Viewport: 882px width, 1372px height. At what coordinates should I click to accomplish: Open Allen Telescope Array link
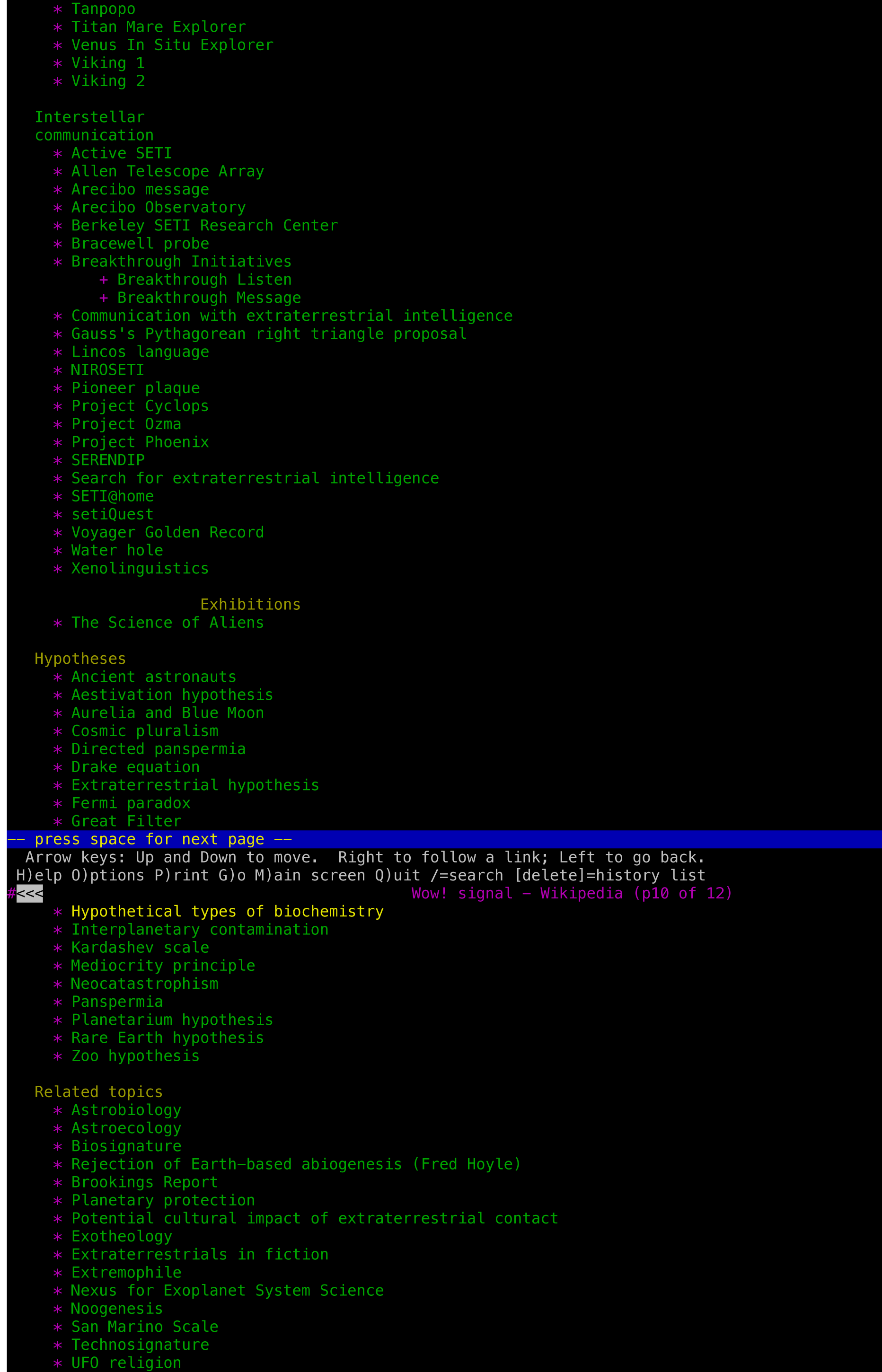click(x=168, y=171)
